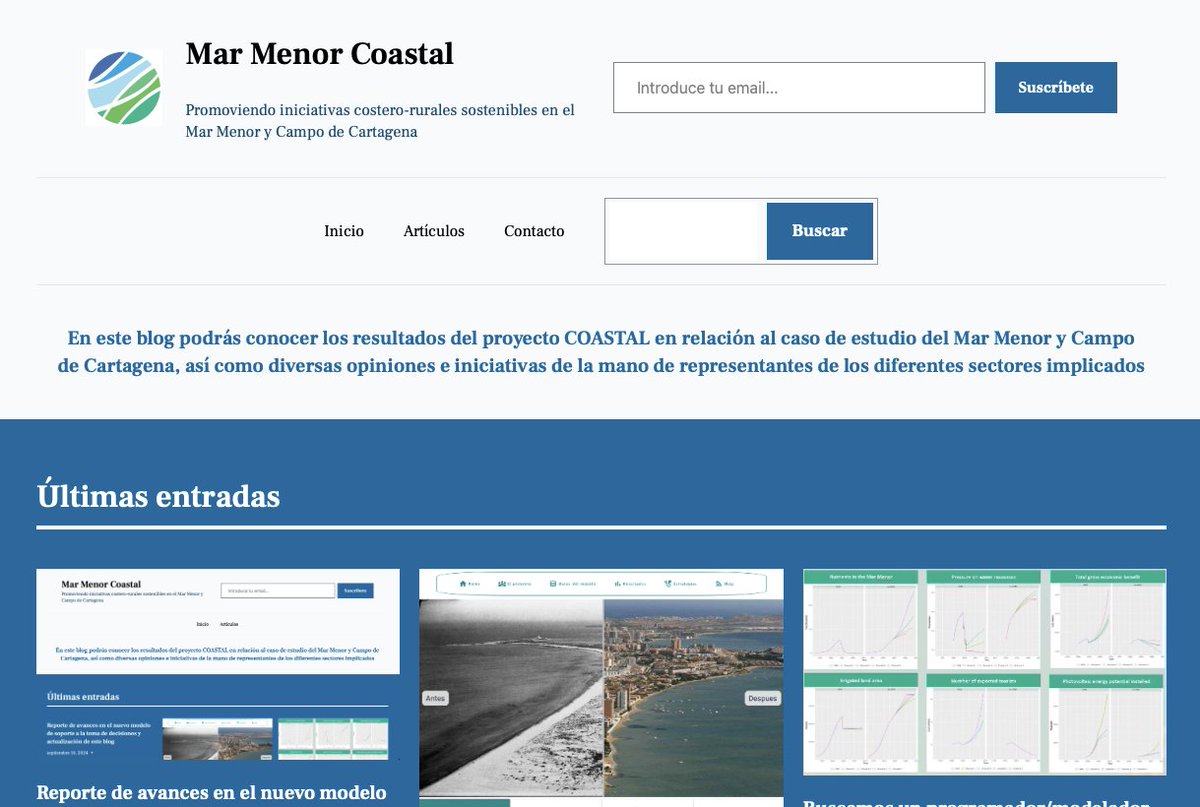Select the Resultados bar-chart icon in the preview navbar
This screenshot has width=1200, height=807.
pyautogui.click(x=617, y=583)
